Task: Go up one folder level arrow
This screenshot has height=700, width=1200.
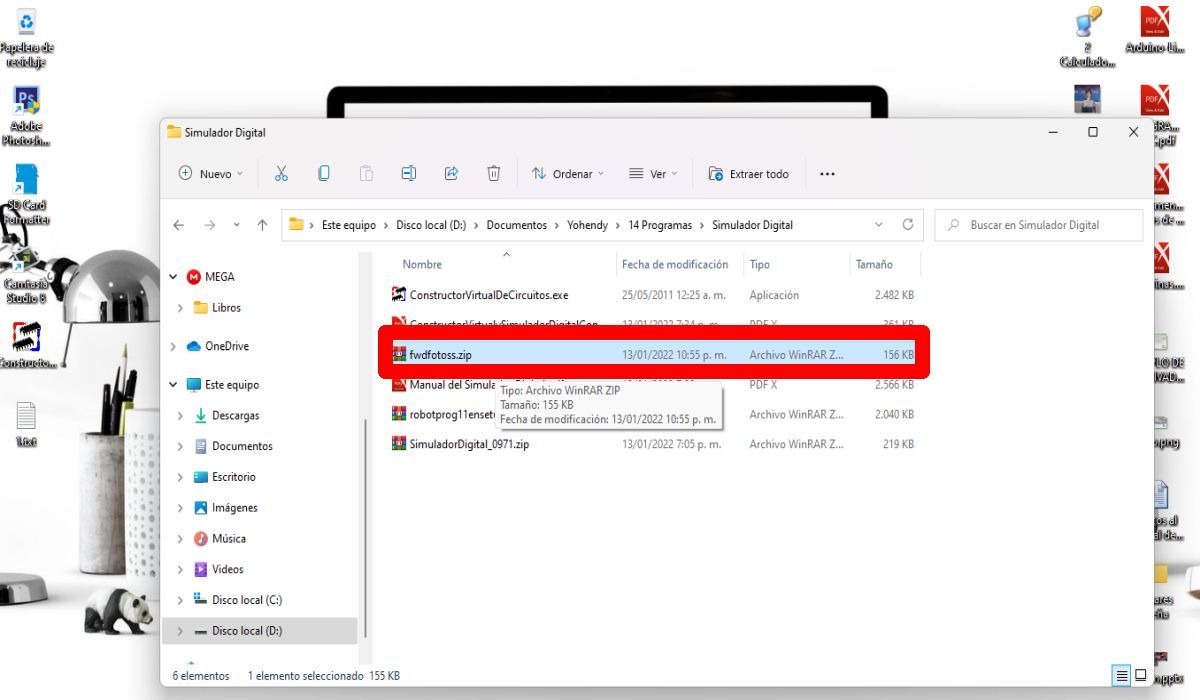Action: pos(262,225)
